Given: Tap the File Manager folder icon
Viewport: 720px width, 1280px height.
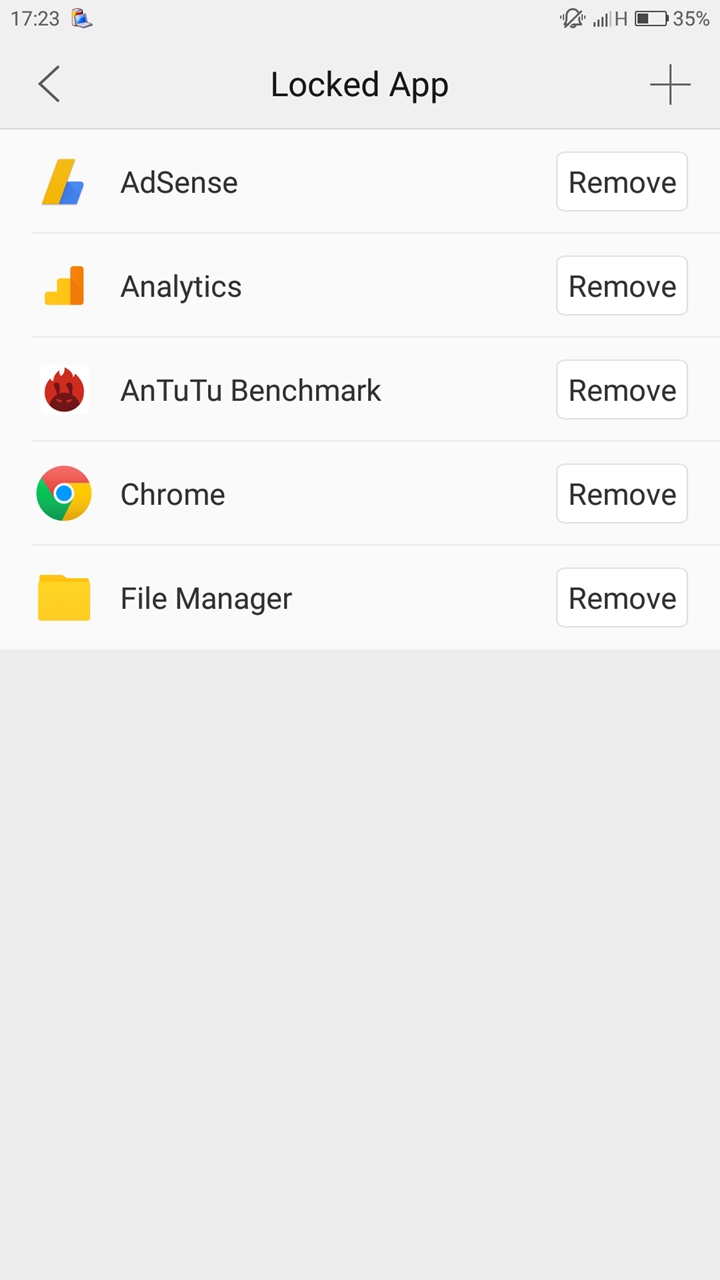Looking at the screenshot, I should point(64,598).
